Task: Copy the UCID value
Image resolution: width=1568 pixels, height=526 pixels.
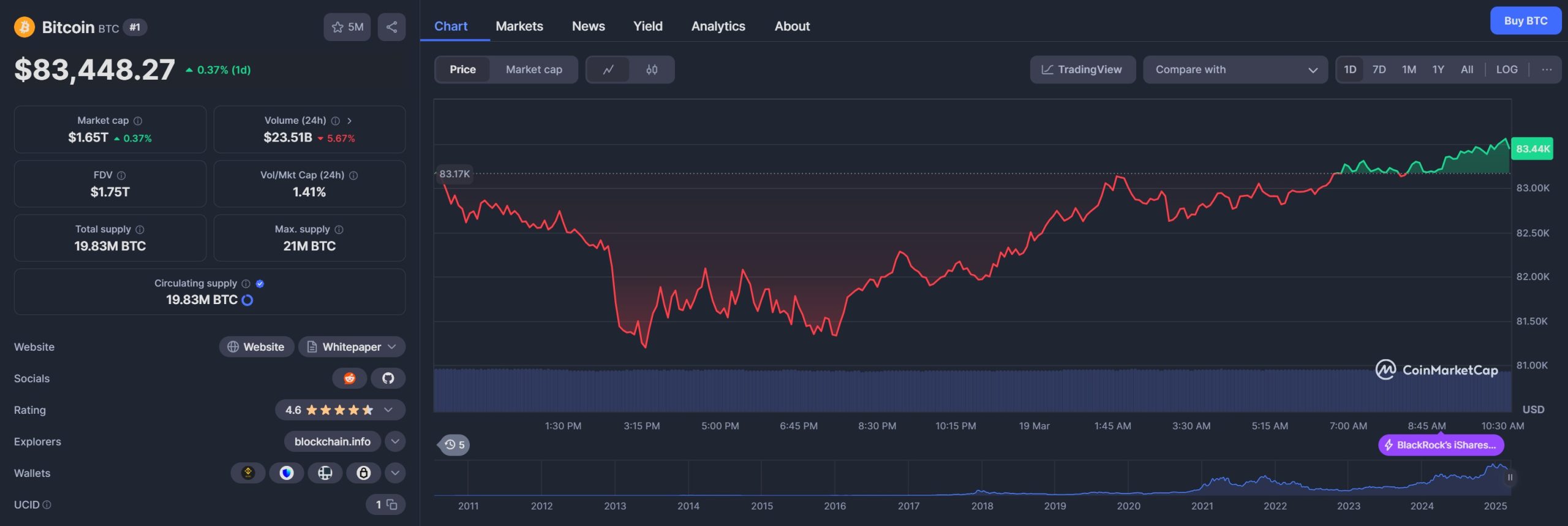Action: tap(392, 505)
